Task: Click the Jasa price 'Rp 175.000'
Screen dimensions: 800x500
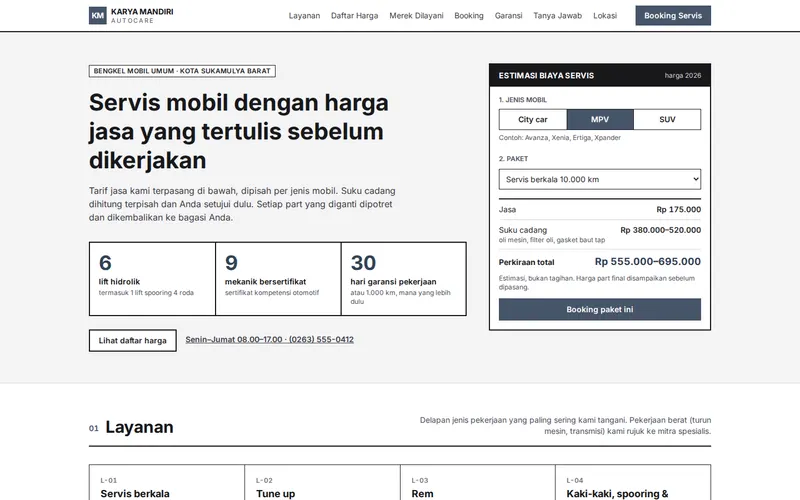Action: (679, 209)
